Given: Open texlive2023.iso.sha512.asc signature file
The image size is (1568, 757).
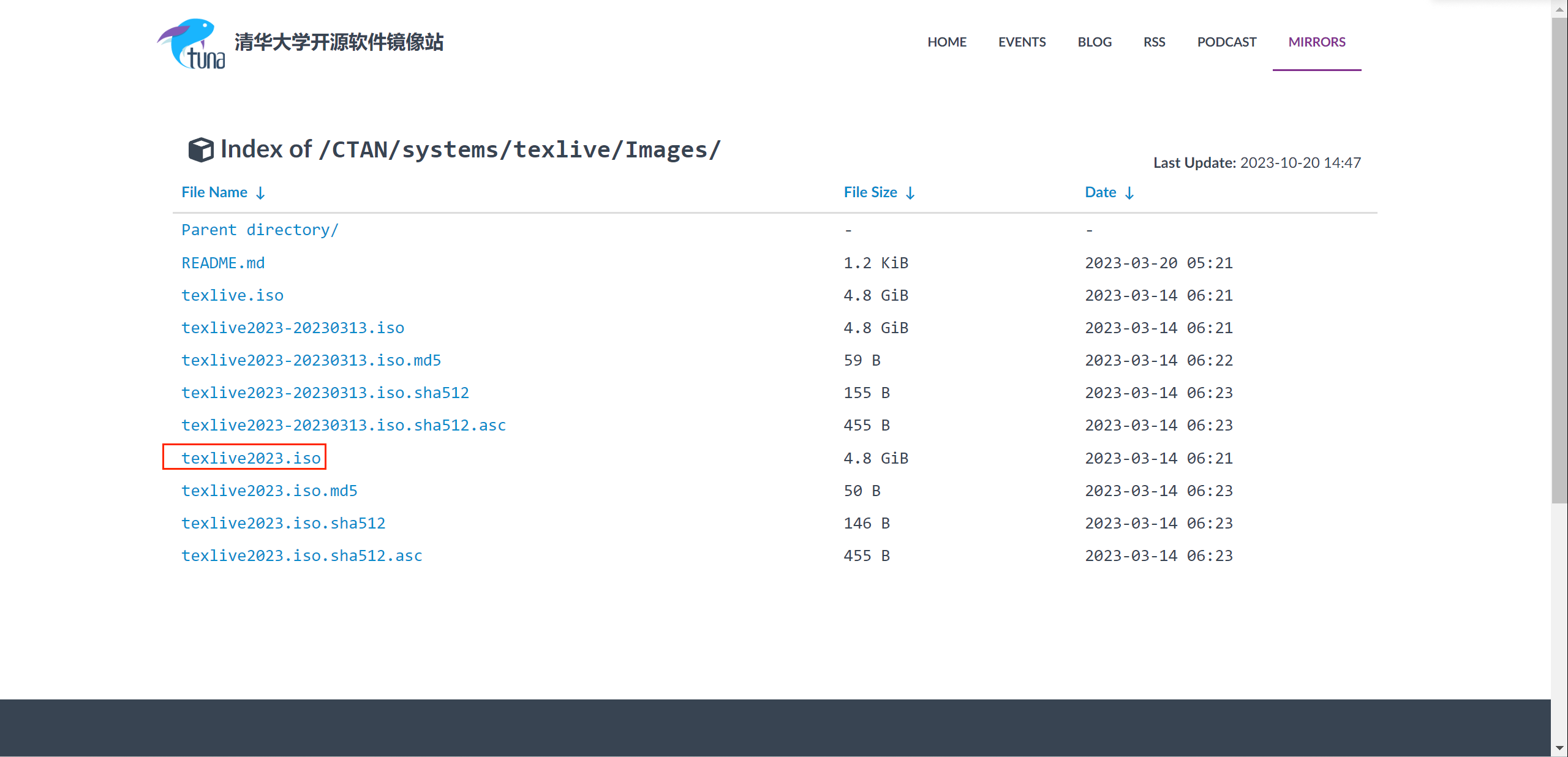Looking at the screenshot, I should [x=301, y=556].
